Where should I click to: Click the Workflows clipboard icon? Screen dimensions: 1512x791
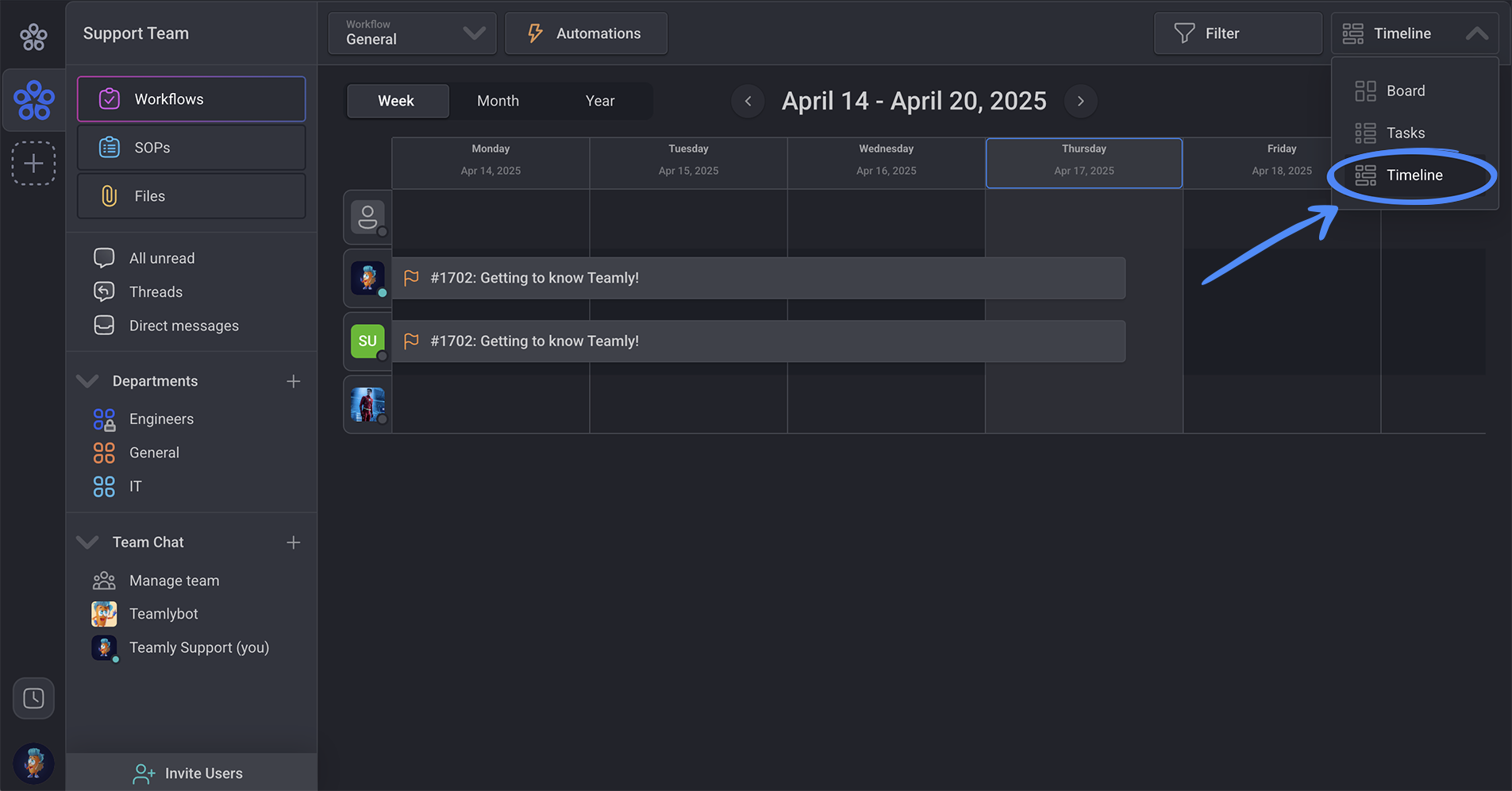110,99
